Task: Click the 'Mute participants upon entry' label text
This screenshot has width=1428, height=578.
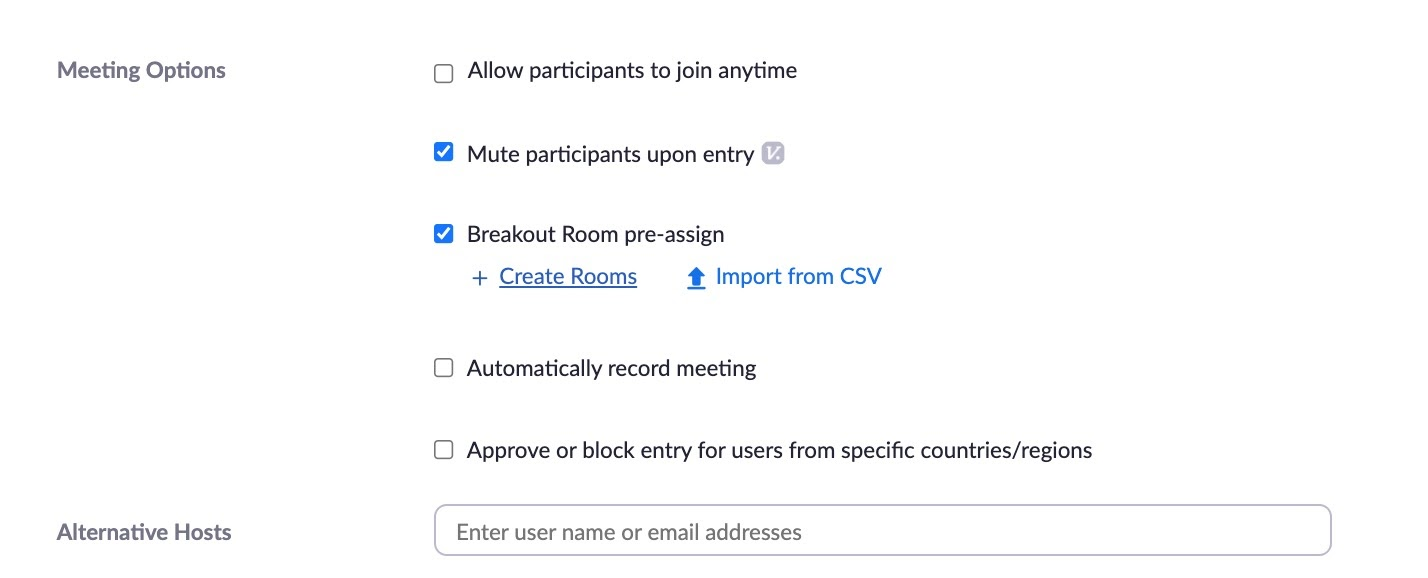Action: point(610,155)
